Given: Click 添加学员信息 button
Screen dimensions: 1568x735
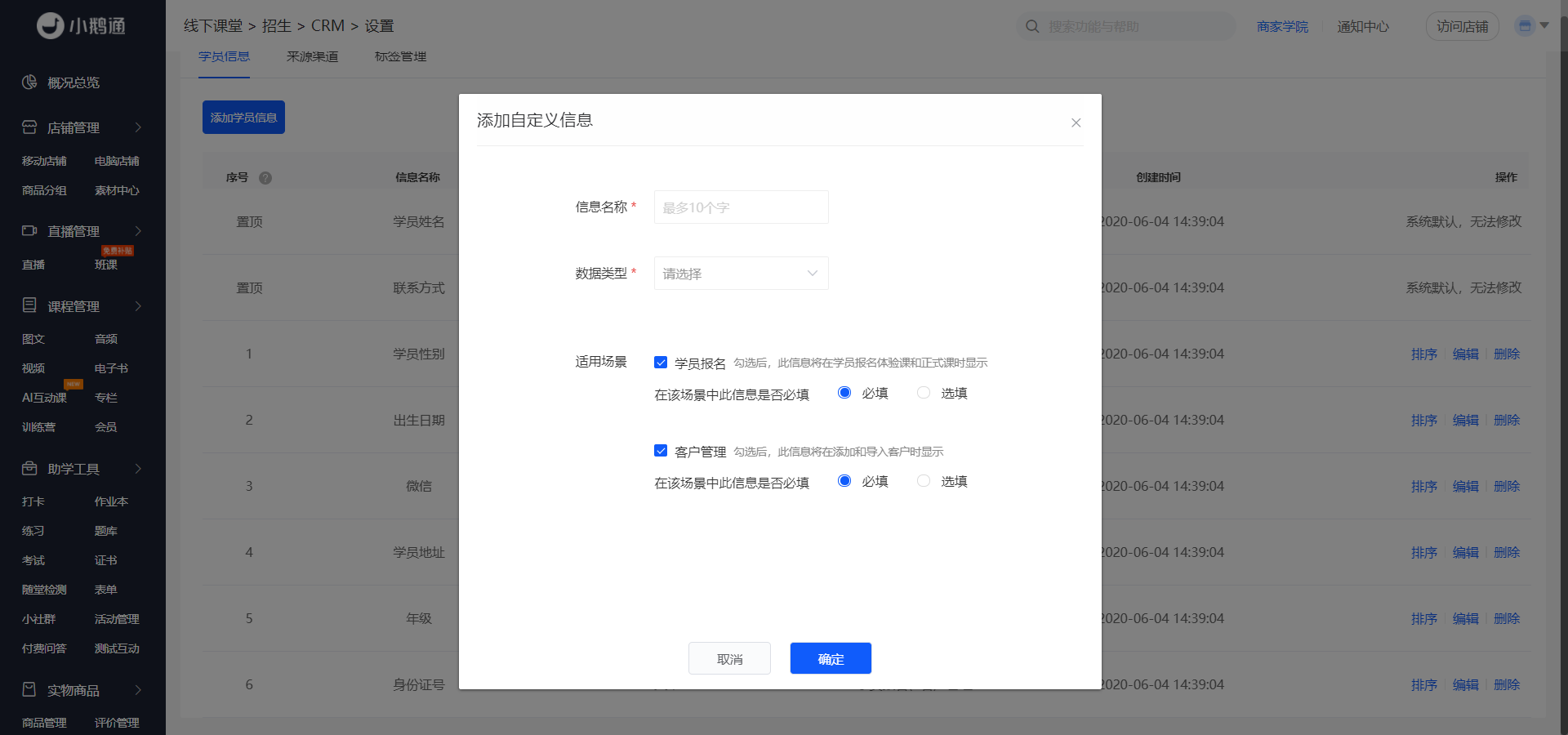Looking at the screenshot, I should [243, 118].
